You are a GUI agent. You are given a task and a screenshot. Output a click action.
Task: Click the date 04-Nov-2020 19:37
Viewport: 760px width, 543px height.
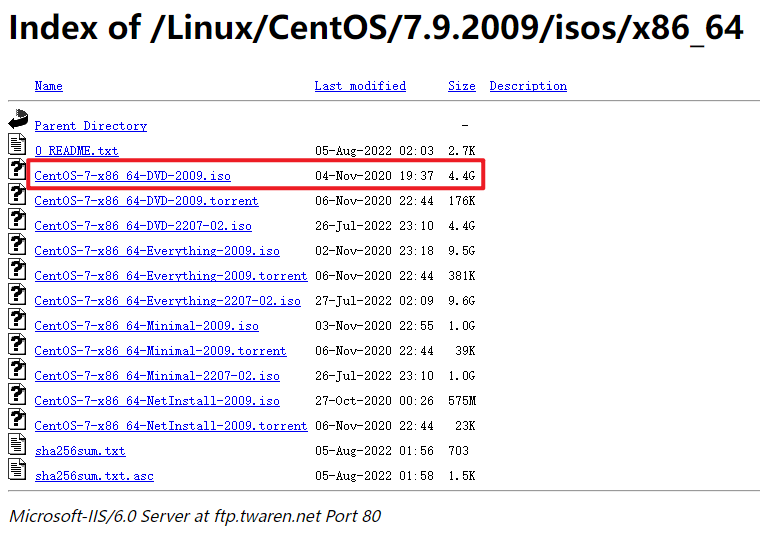click(374, 176)
